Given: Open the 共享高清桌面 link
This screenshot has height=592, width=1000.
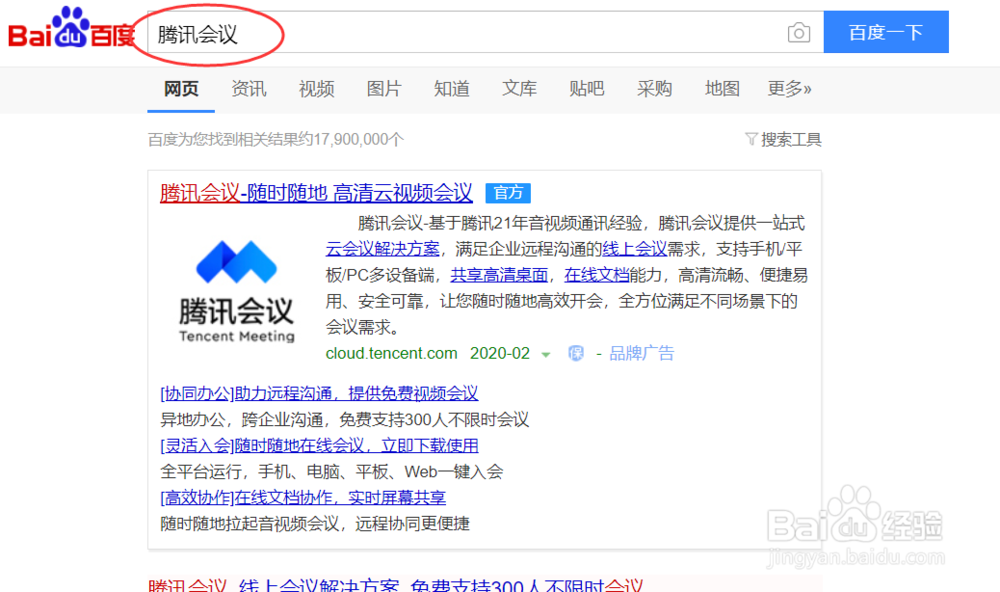Looking at the screenshot, I should (x=499, y=275).
